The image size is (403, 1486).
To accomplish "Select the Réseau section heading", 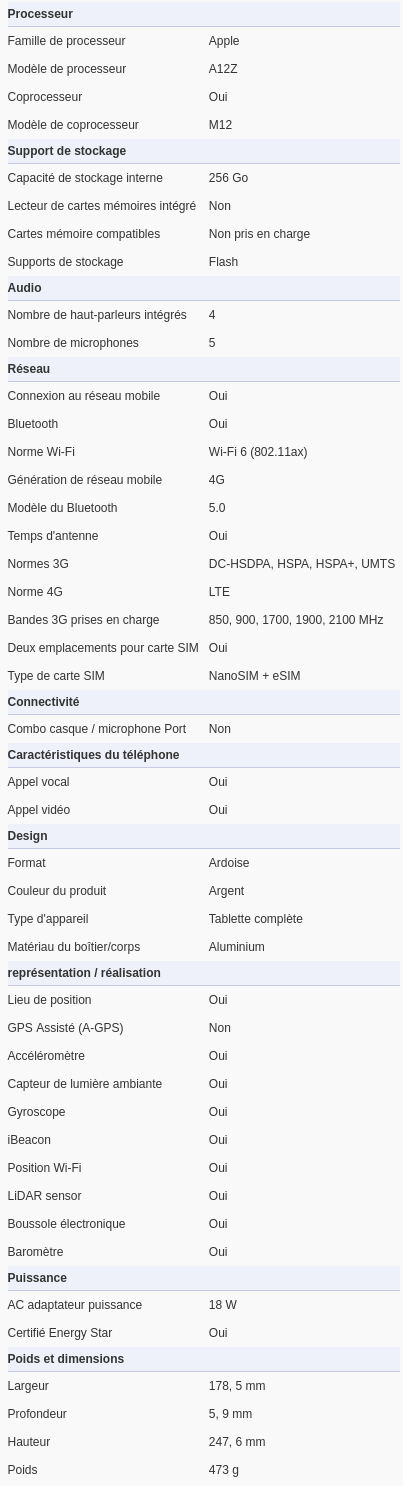I will pyautogui.click(x=28, y=369).
